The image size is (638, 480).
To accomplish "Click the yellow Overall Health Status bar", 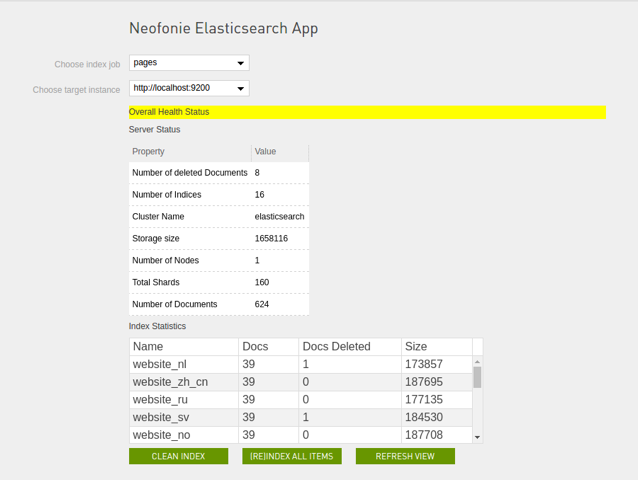I will coord(366,112).
